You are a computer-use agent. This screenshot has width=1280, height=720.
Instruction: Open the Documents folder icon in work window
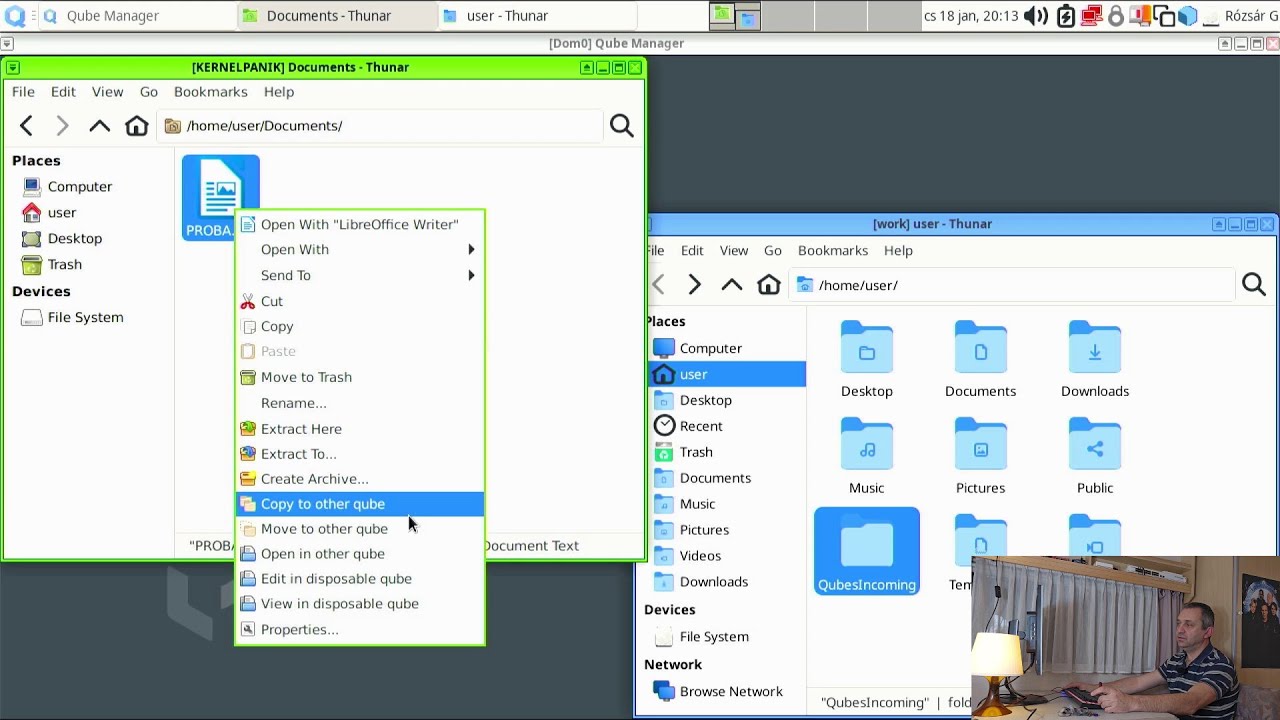980,360
